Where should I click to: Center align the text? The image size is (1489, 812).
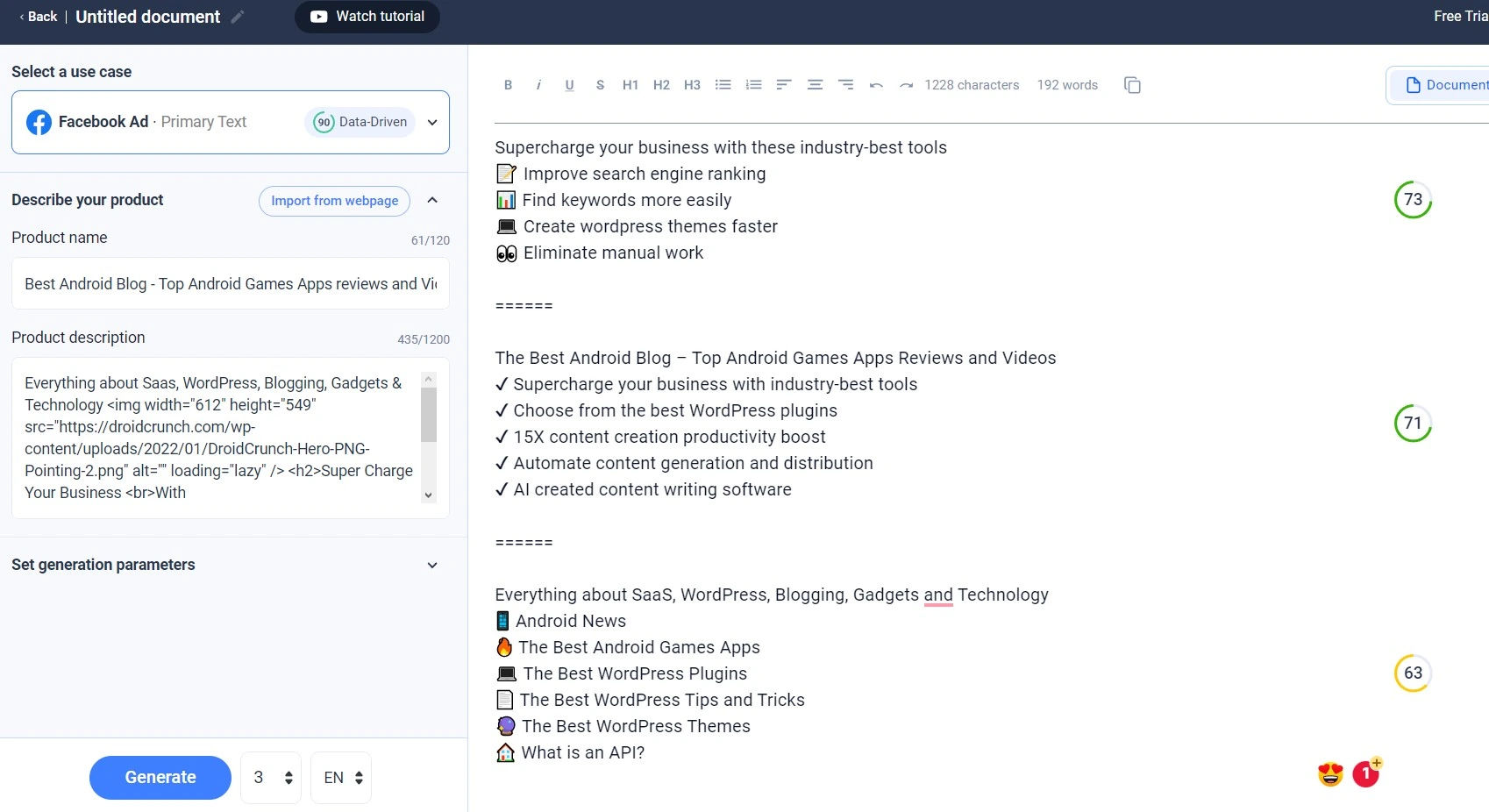coord(815,85)
